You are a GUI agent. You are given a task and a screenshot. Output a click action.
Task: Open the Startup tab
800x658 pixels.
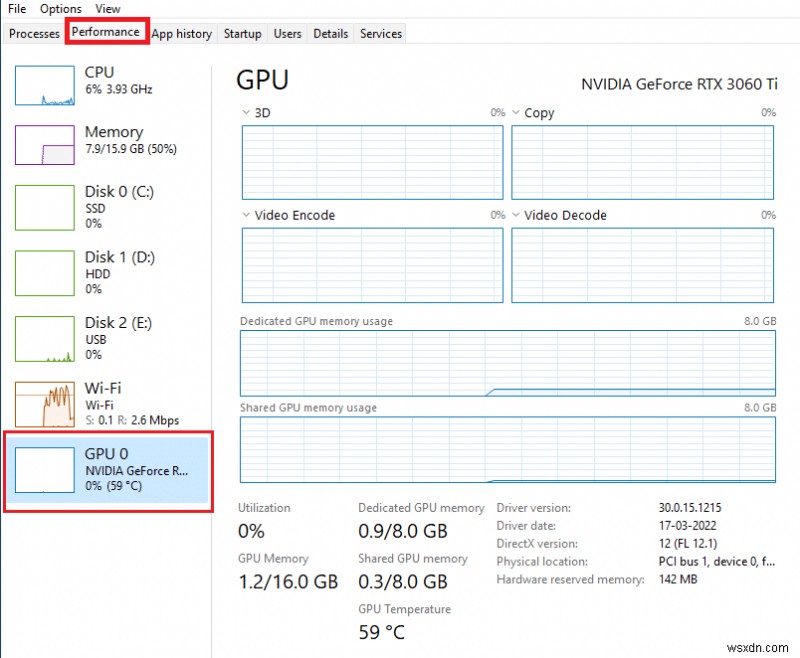(242, 34)
